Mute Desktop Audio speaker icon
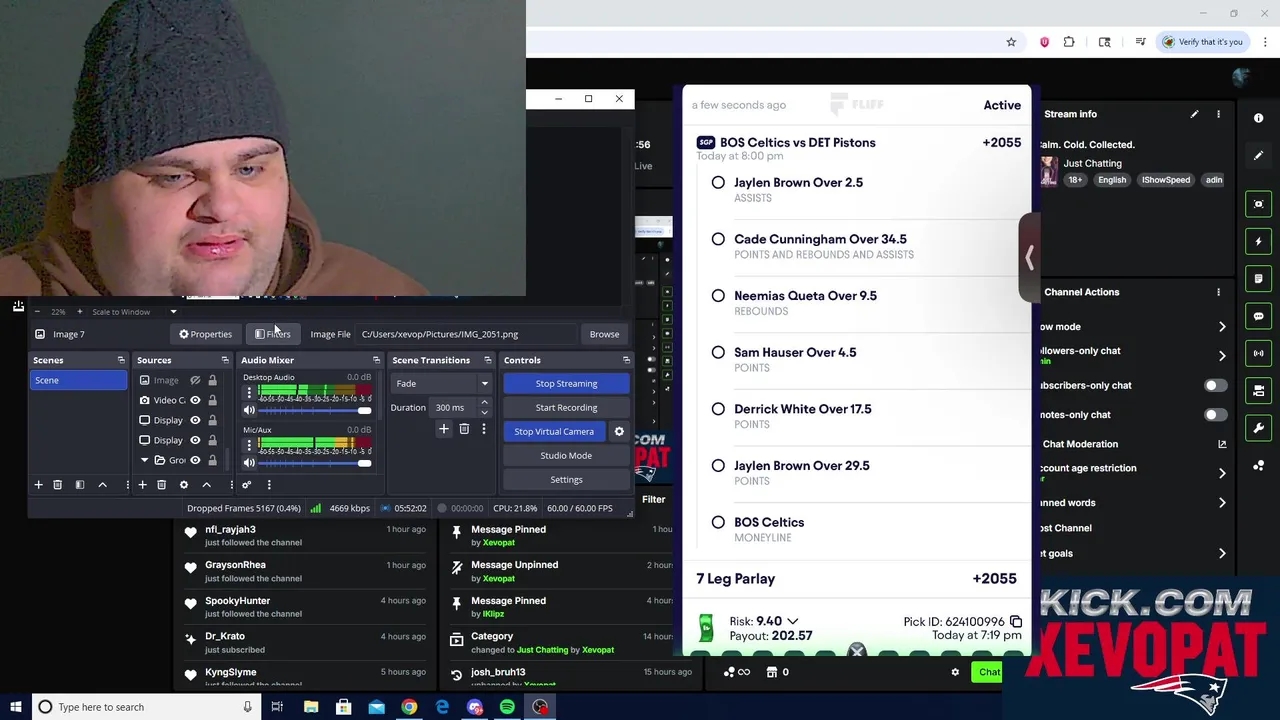 pos(249,410)
